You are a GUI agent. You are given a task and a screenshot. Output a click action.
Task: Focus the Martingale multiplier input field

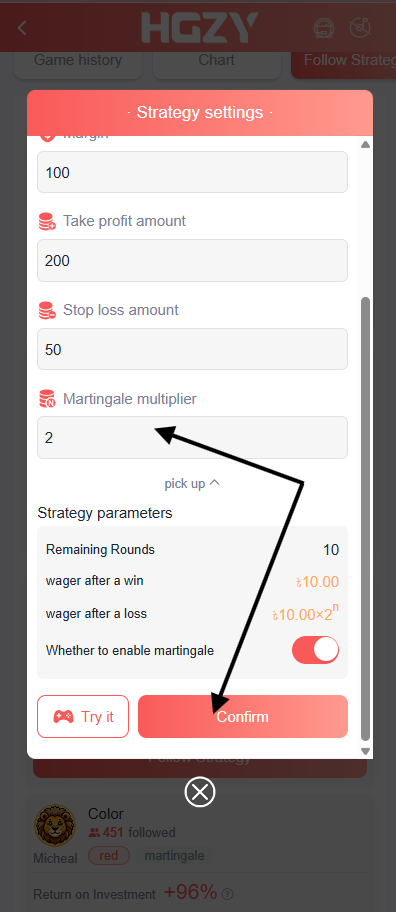[x=192, y=437]
